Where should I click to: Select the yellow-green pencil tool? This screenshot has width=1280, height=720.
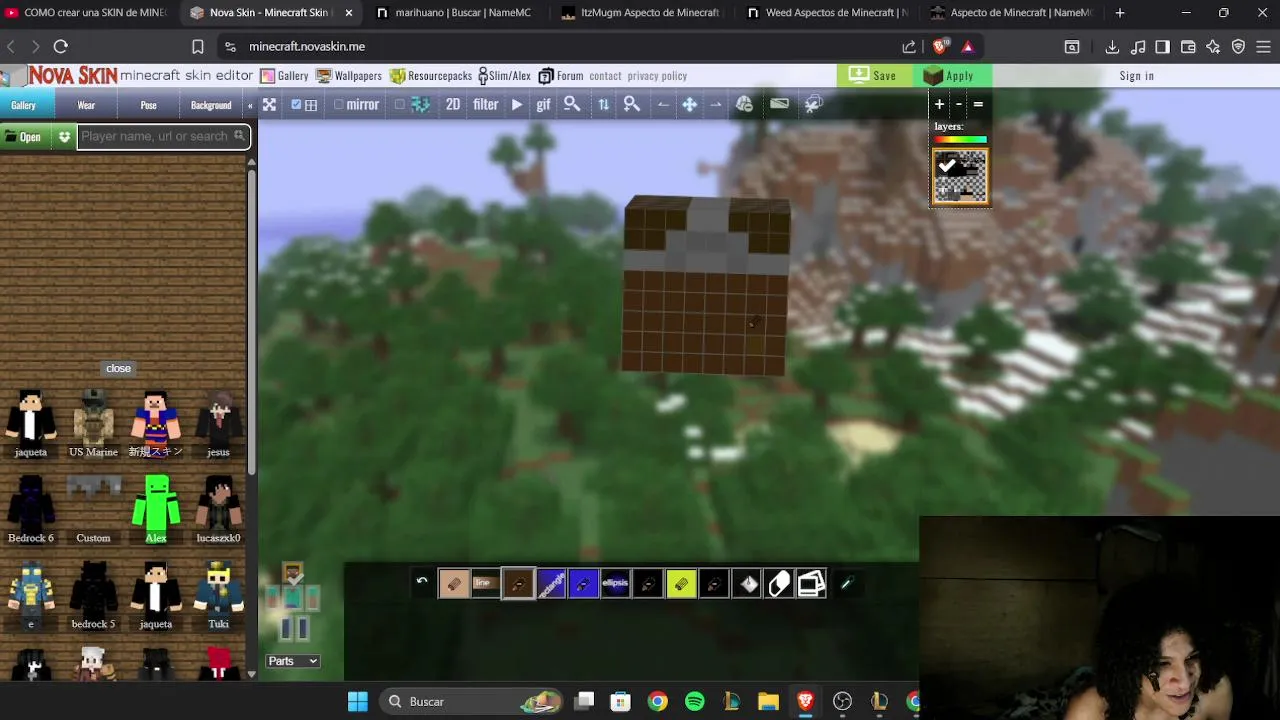(681, 584)
